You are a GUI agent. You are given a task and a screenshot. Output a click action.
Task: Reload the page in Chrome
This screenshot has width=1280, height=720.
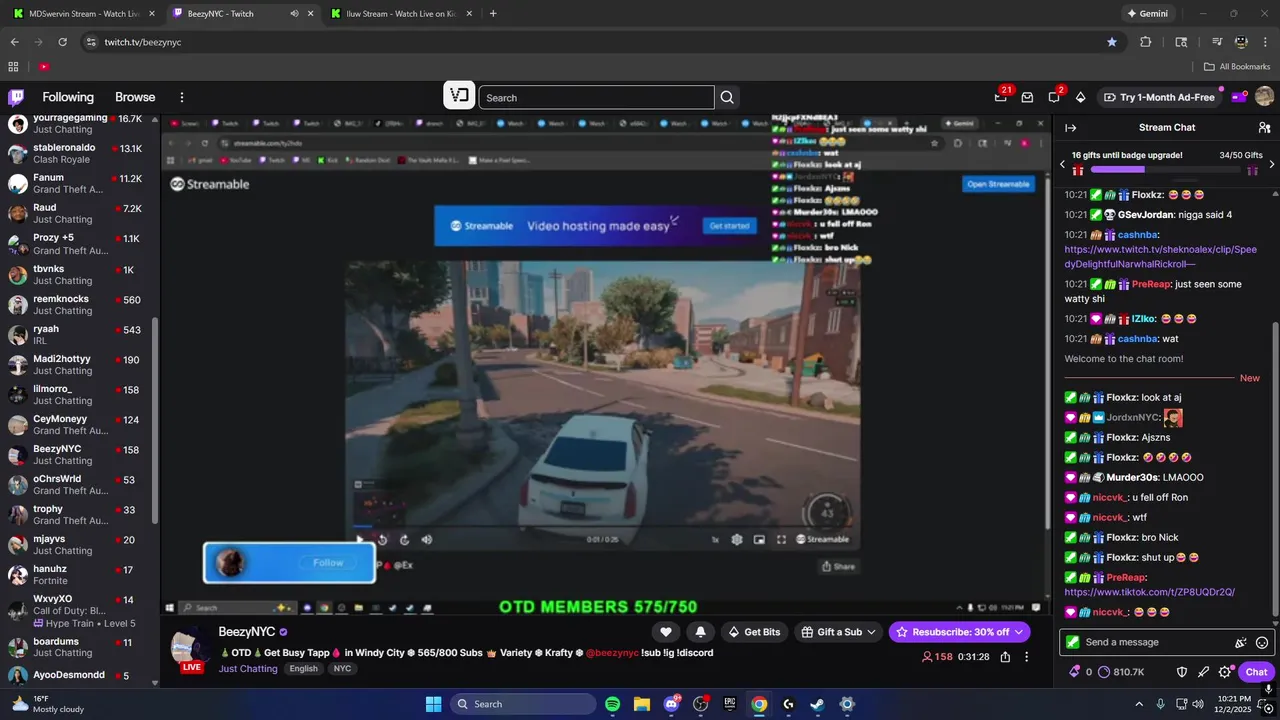point(62,42)
